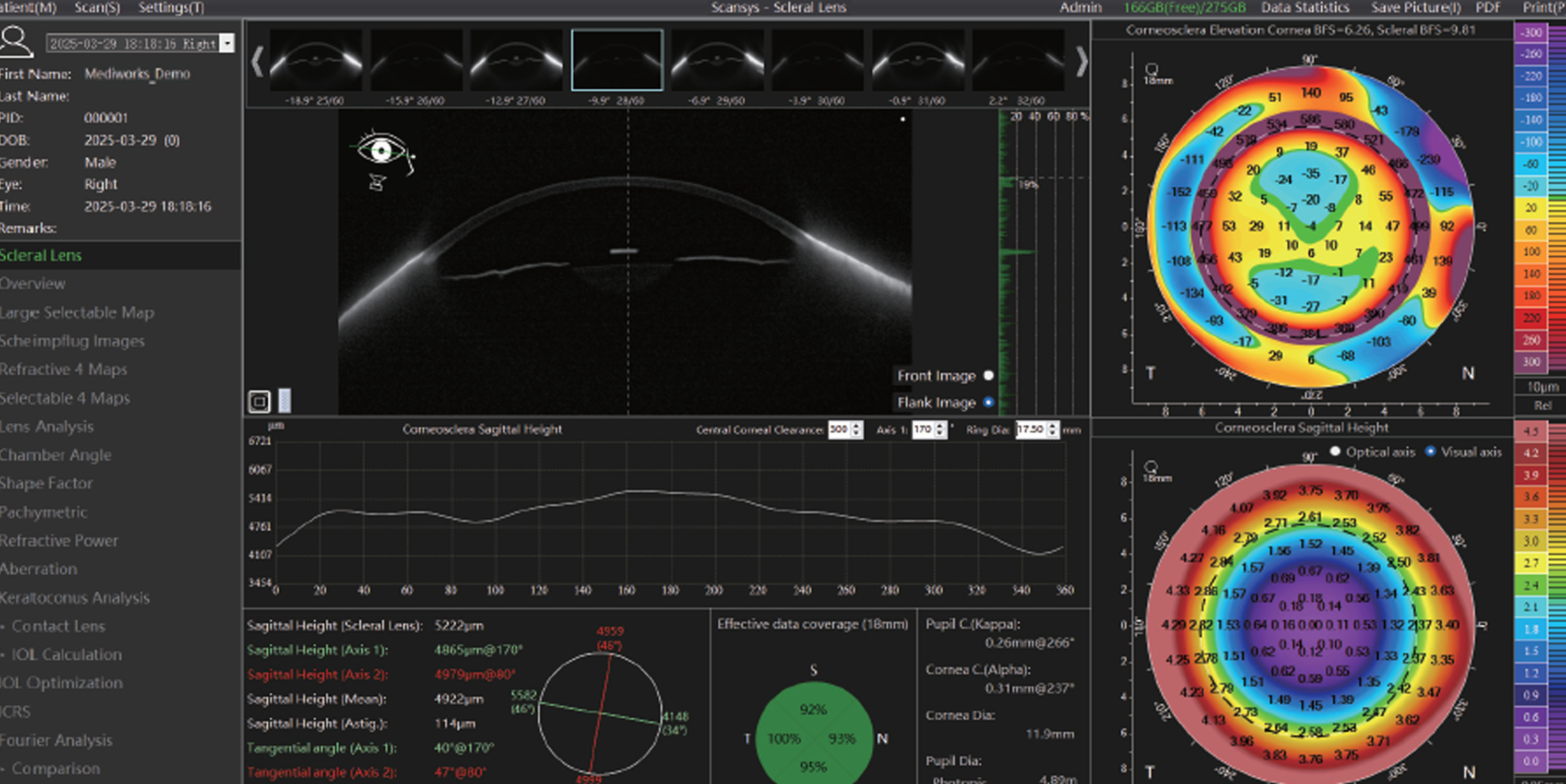This screenshot has height=784, width=1566.
Task: Go to previous Scheimpflug thumbnails with left arrow
Action: (x=257, y=62)
